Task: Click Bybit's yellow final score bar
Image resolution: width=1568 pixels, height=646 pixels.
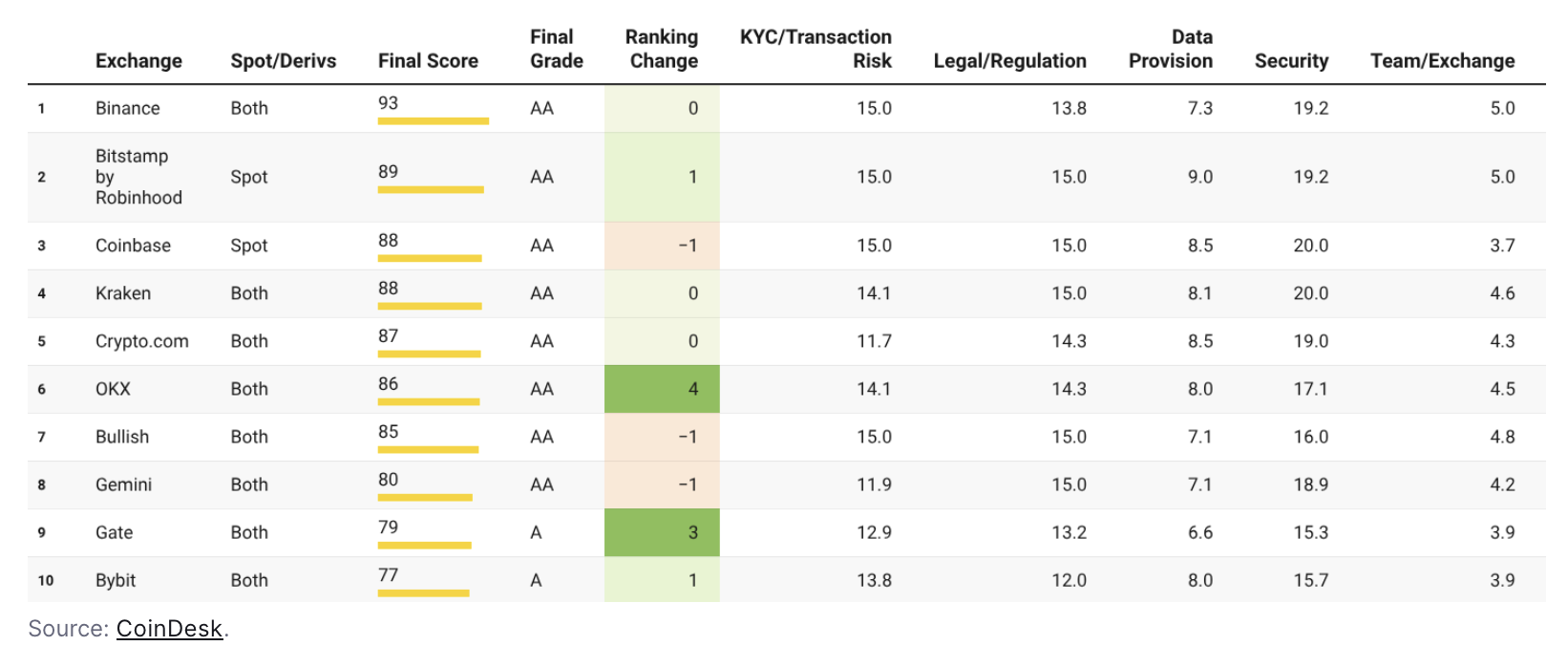Action: (x=423, y=593)
